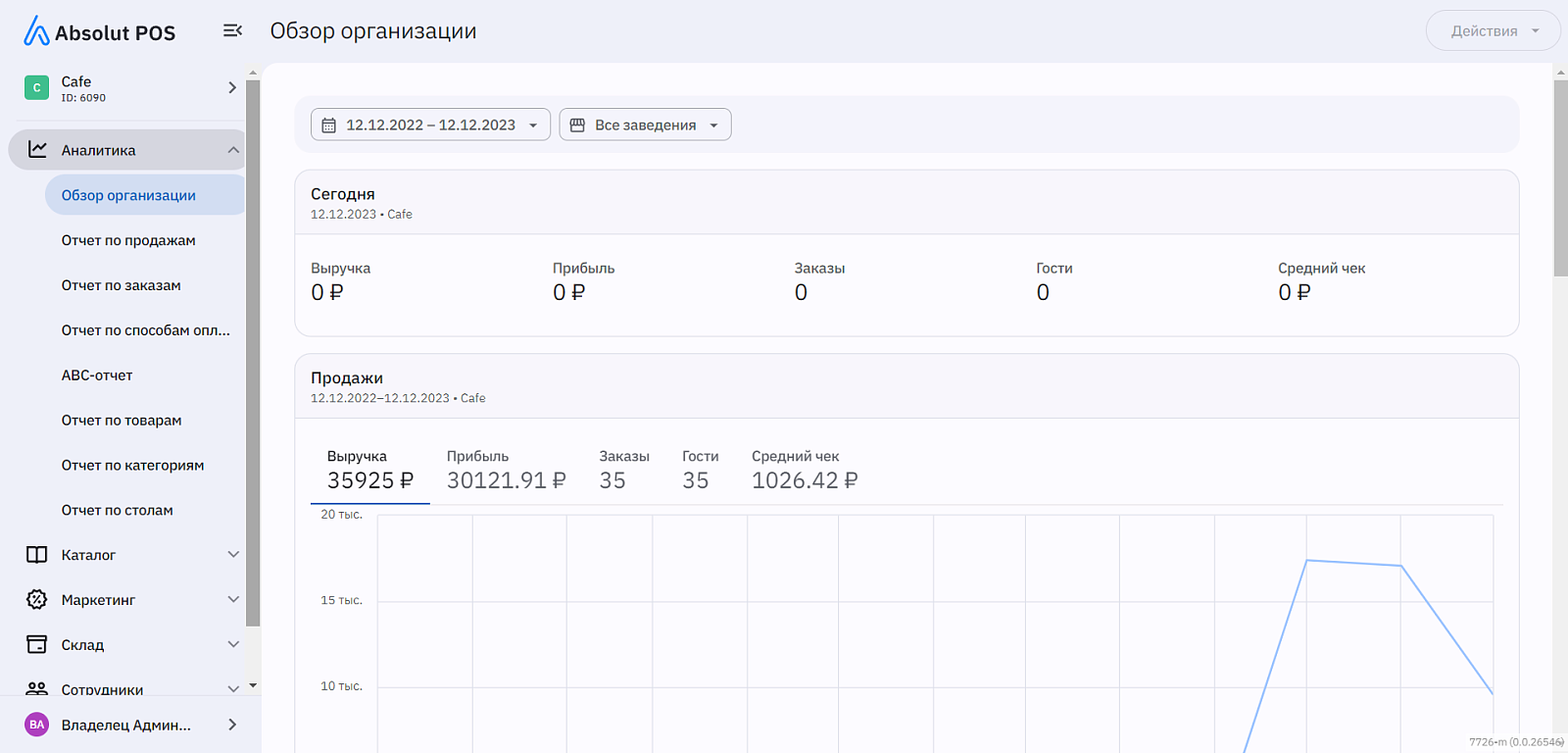Click the Сотрудники people icon
Screen dimensions: 1568x753
36,688
